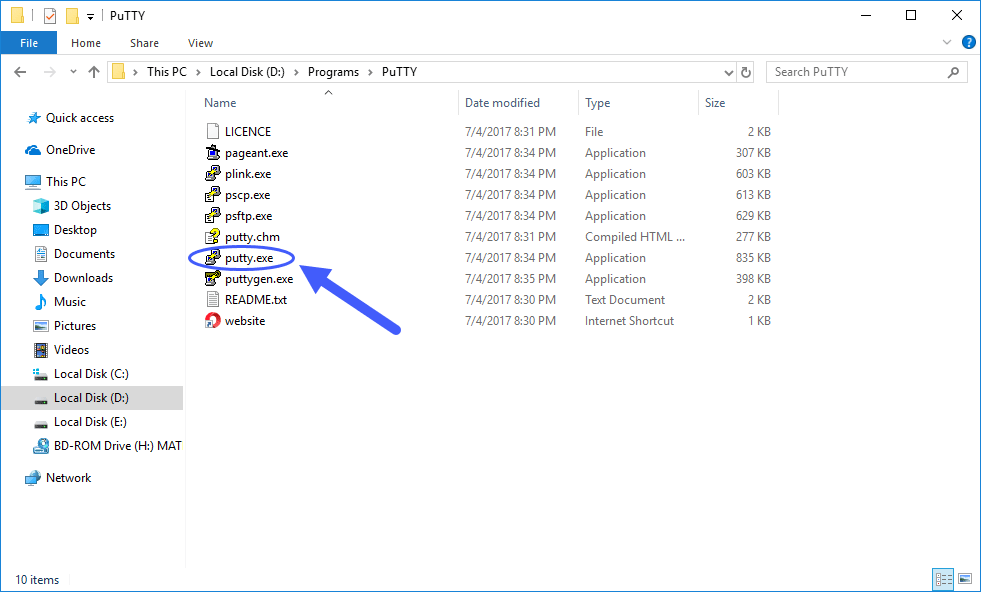Sort by Date modified column header

click(502, 103)
